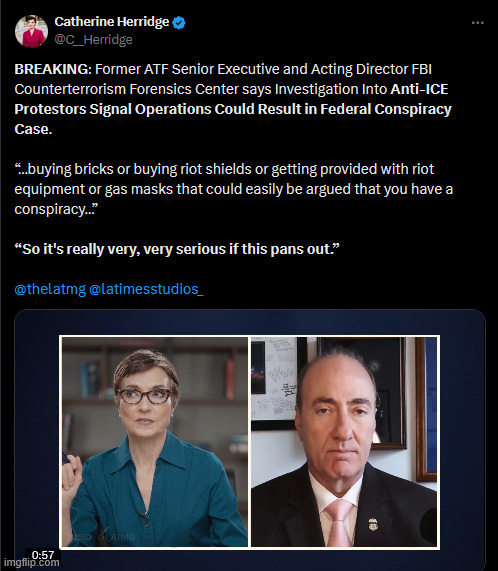Click the bold "So it's really very, very serious" quote

pyautogui.click(x=177, y=249)
